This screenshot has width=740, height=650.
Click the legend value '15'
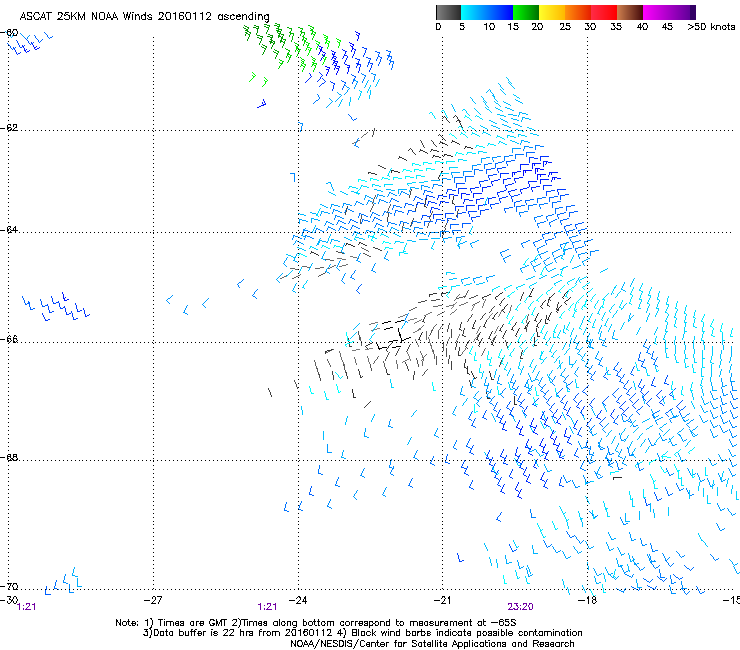click(x=513, y=27)
